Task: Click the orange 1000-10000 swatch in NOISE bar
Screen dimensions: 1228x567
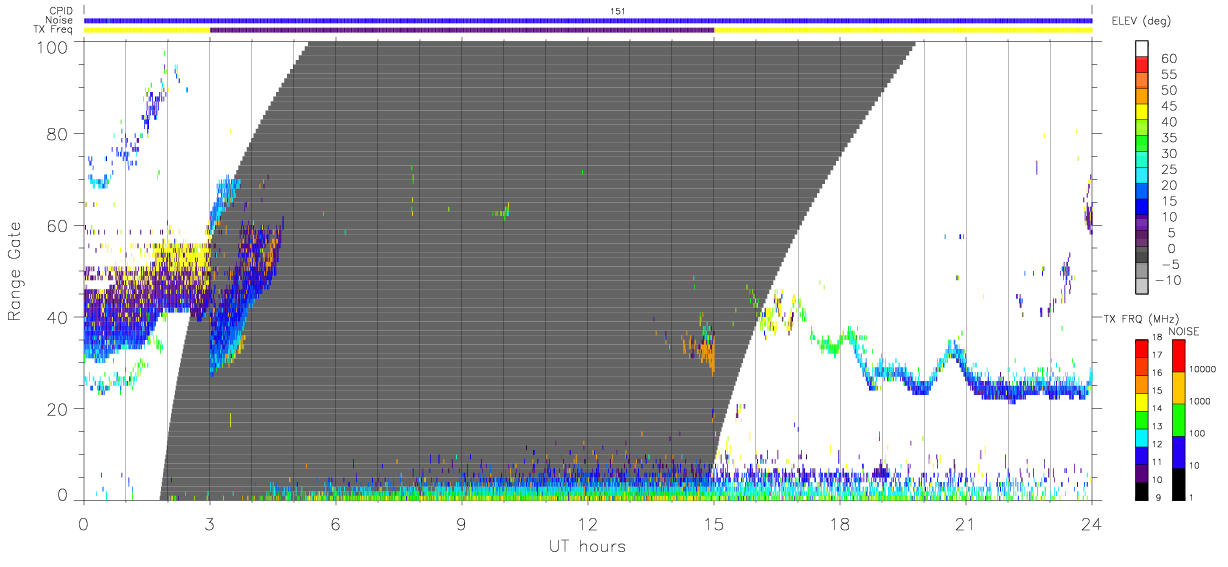Action: tap(1177, 387)
